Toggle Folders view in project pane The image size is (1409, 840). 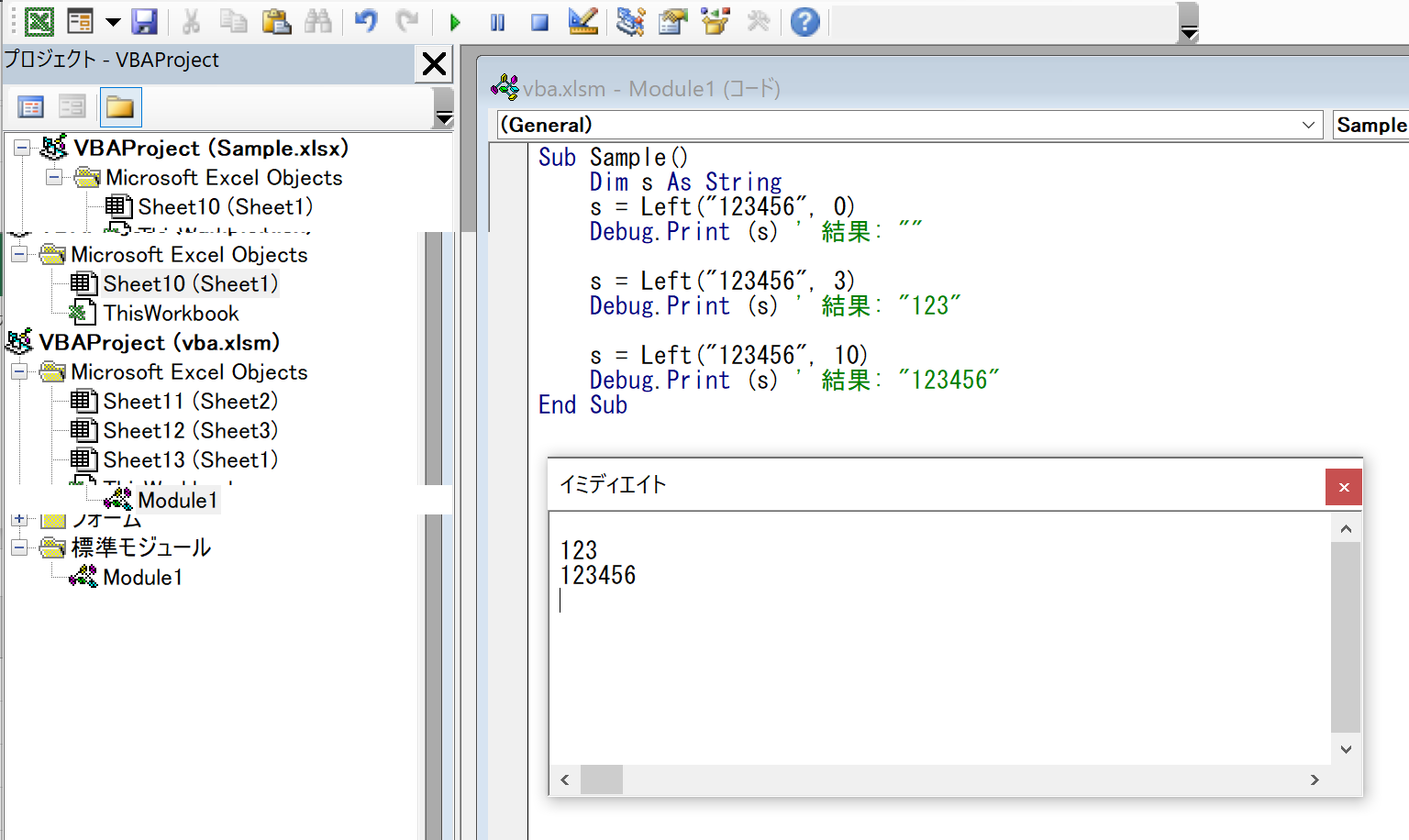[x=120, y=107]
